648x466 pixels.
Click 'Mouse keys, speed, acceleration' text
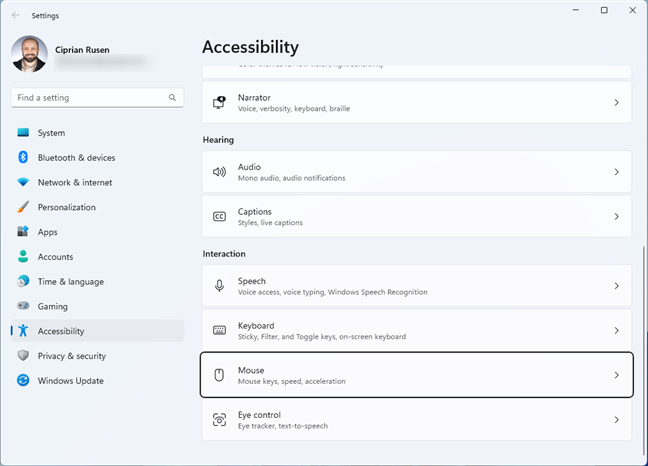(292, 381)
